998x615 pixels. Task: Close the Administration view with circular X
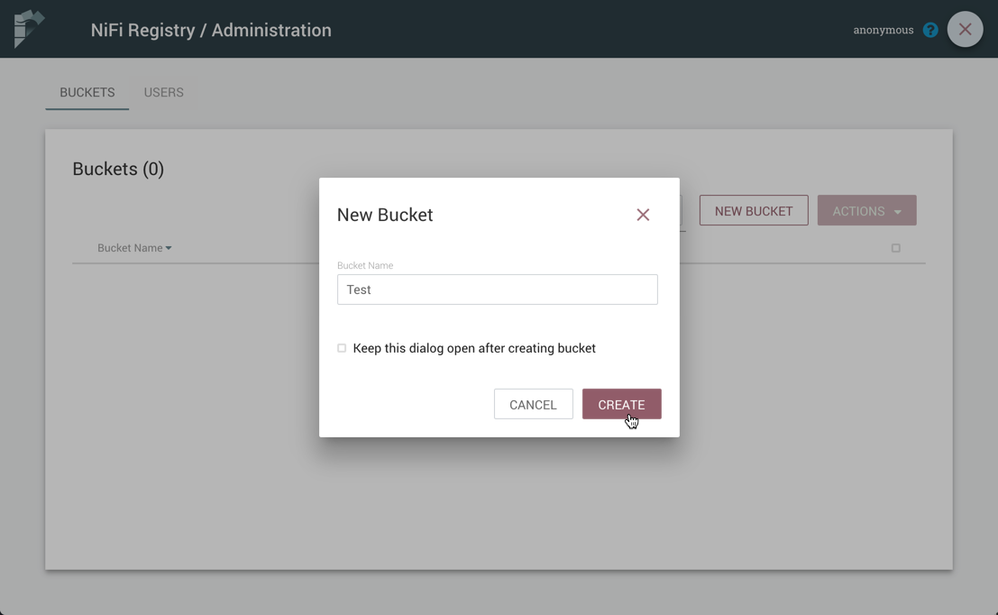tap(964, 29)
